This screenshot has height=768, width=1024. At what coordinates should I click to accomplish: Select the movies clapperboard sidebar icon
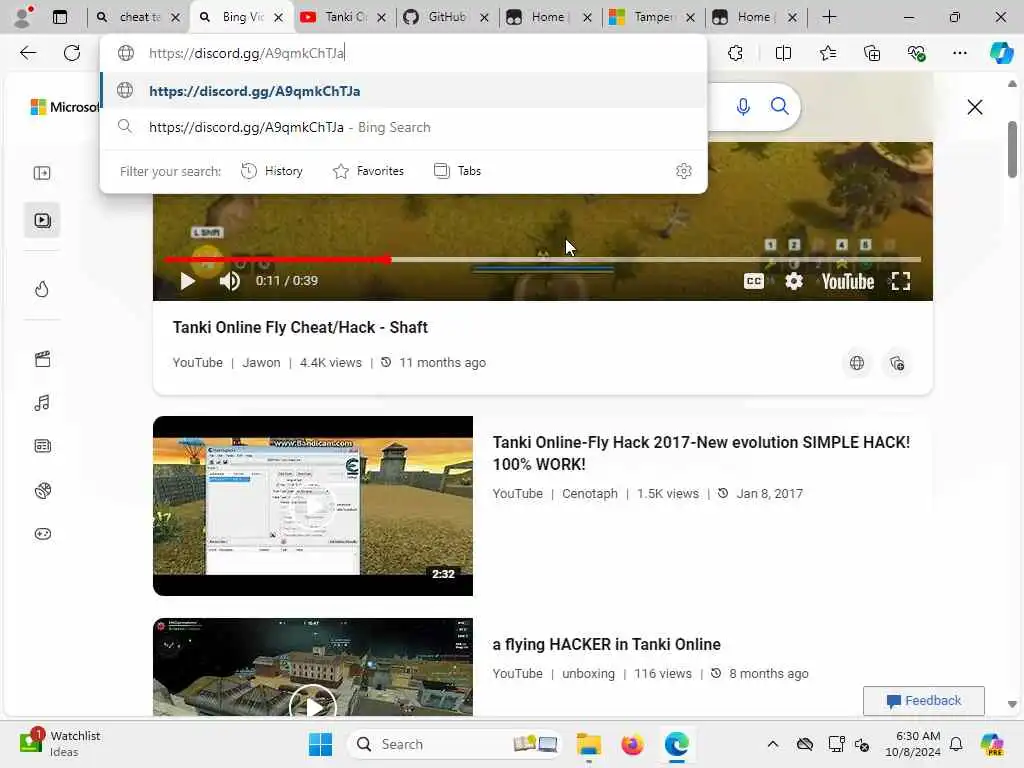(42, 359)
